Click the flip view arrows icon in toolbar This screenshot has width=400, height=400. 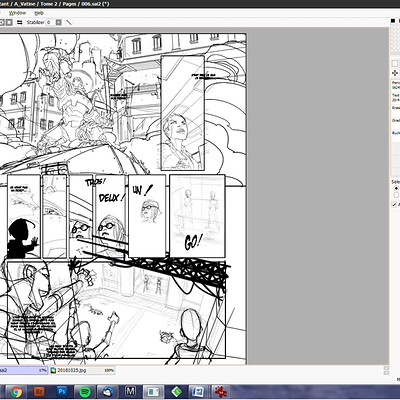(20, 22)
